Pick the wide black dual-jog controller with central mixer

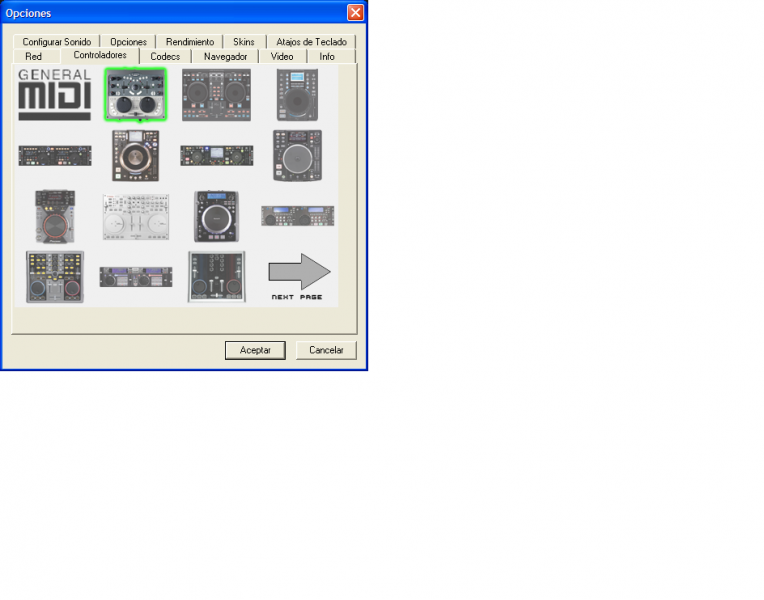click(x=216, y=95)
